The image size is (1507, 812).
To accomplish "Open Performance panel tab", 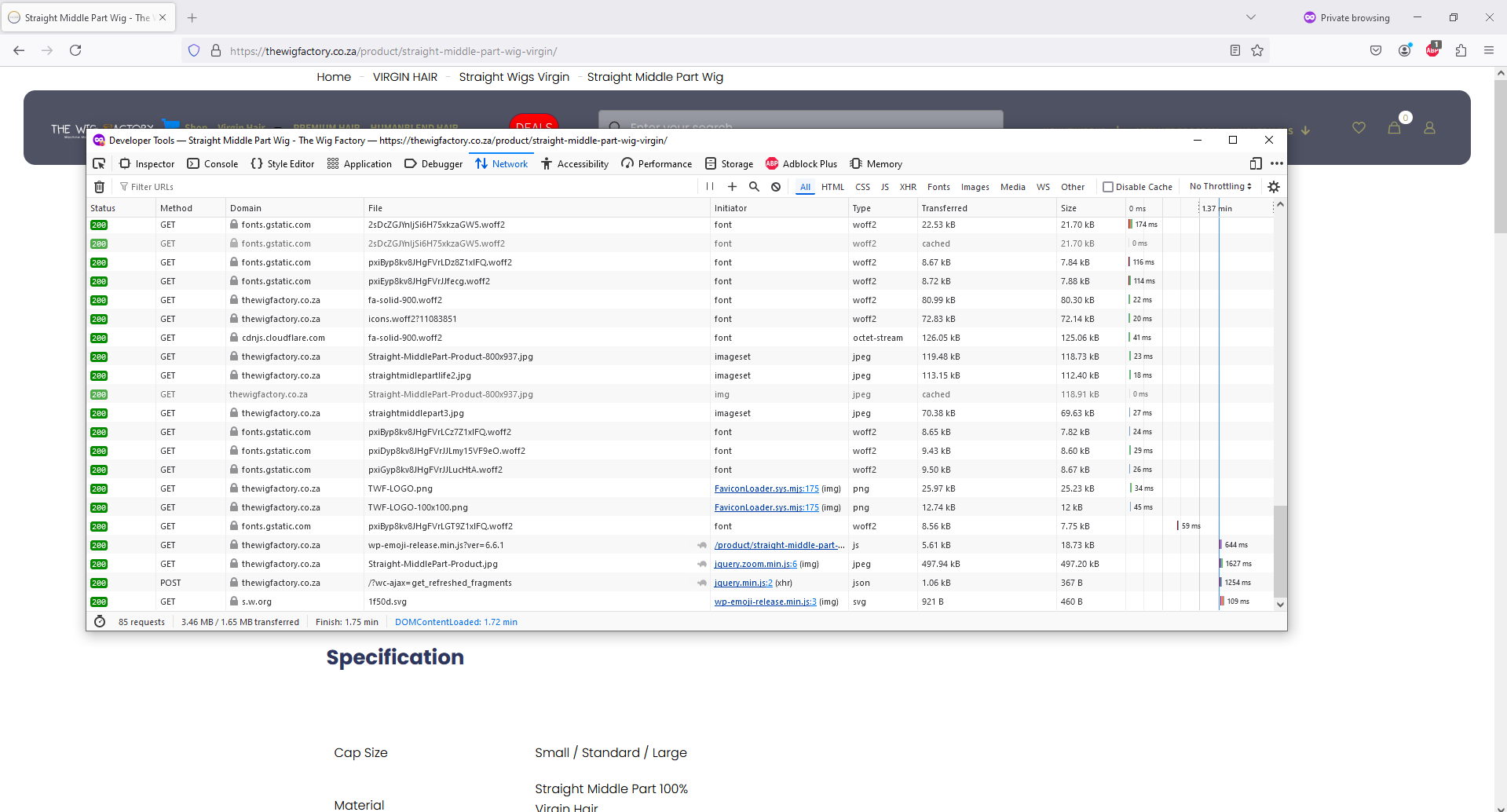I will (x=657, y=163).
